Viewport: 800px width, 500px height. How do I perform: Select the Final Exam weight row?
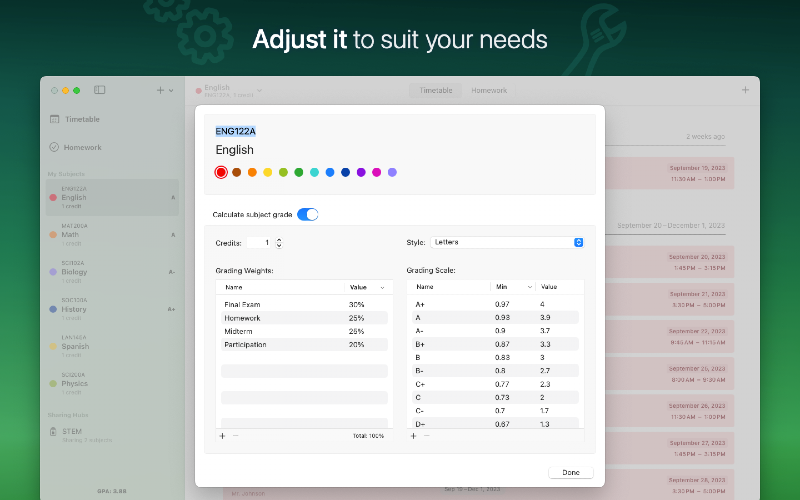point(304,305)
